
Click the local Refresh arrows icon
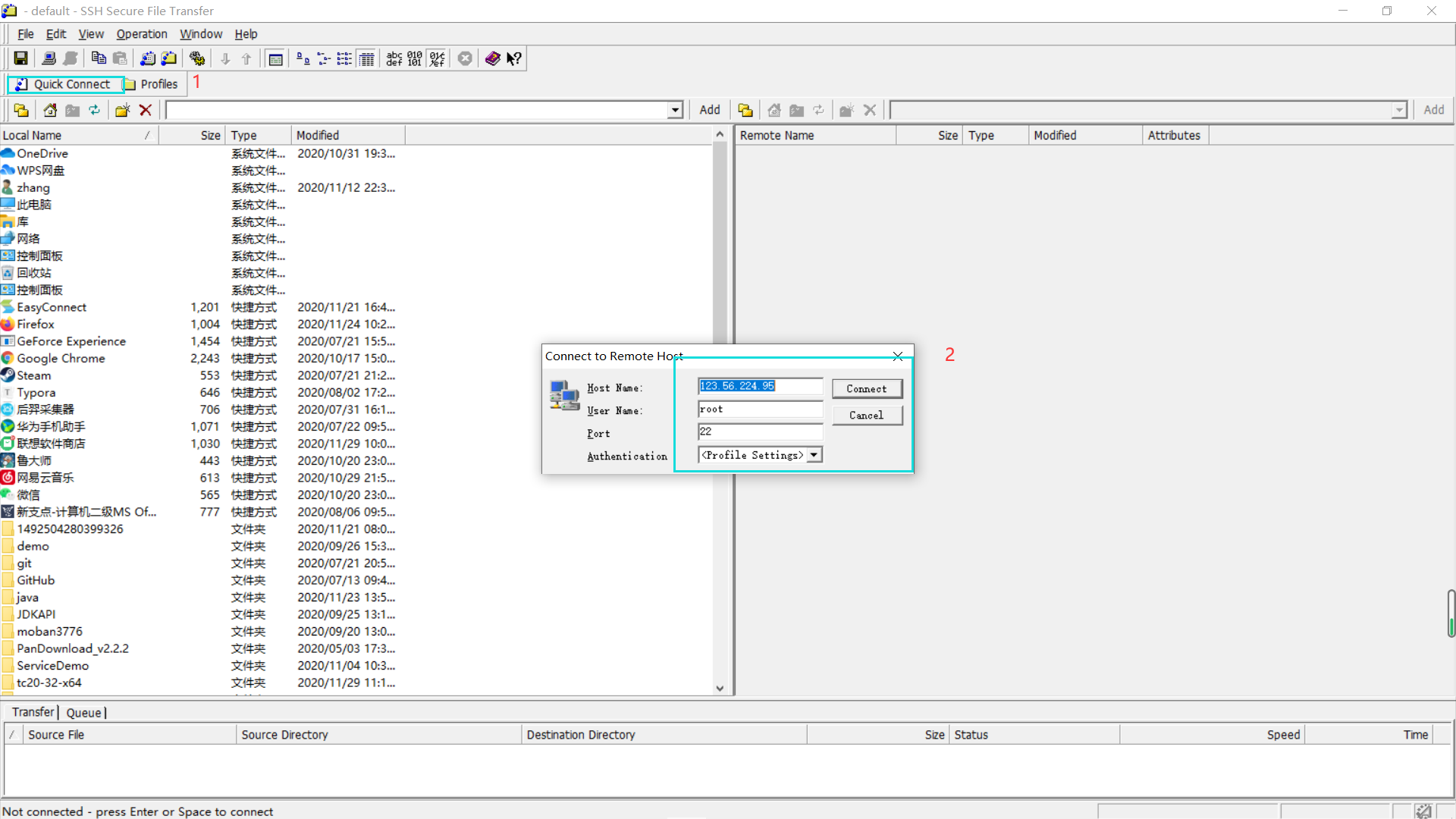[x=94, y=110]
